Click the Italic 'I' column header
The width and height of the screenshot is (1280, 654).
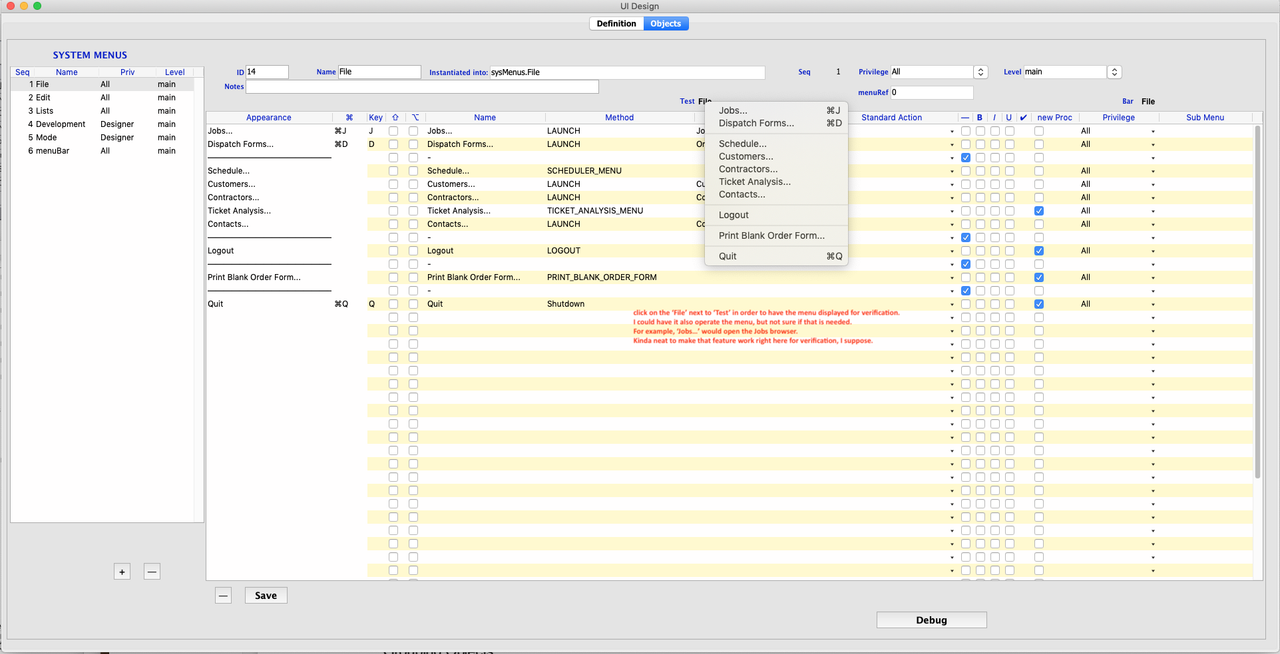point(995,117)
